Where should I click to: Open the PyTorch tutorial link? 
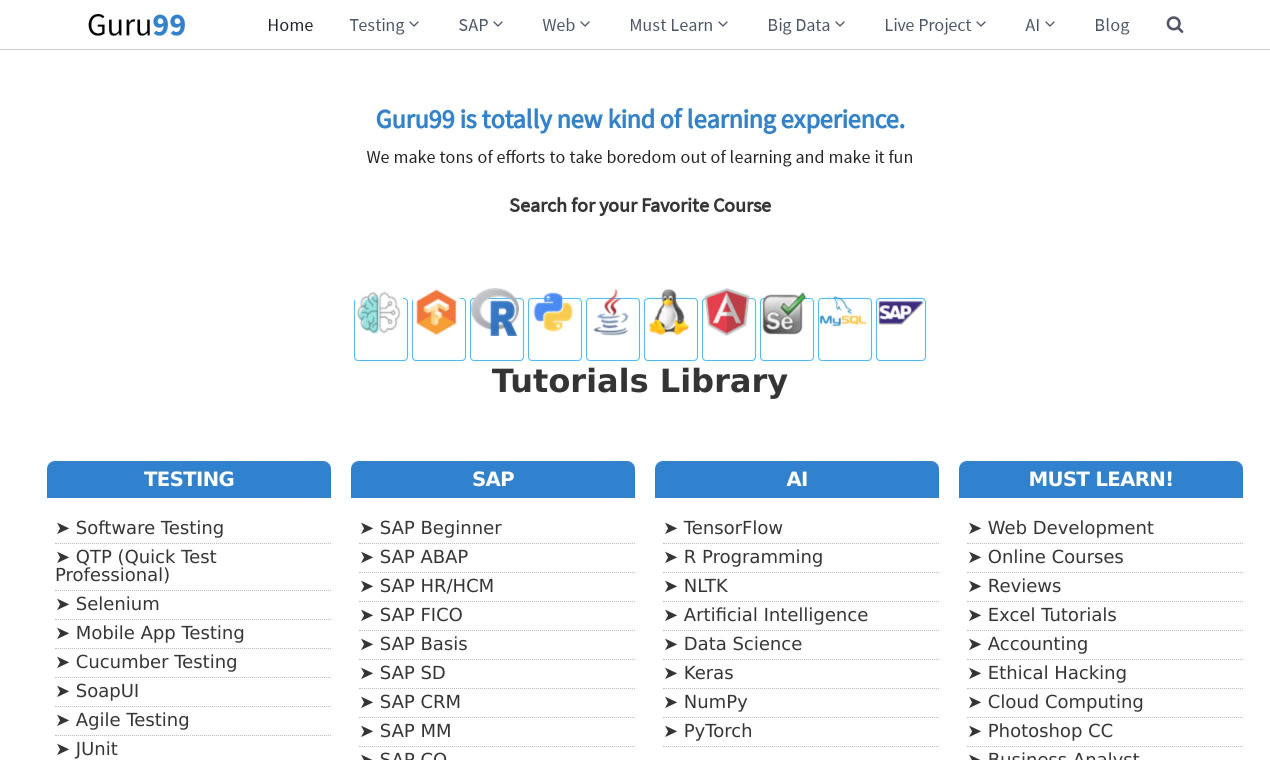pos(718,731)
